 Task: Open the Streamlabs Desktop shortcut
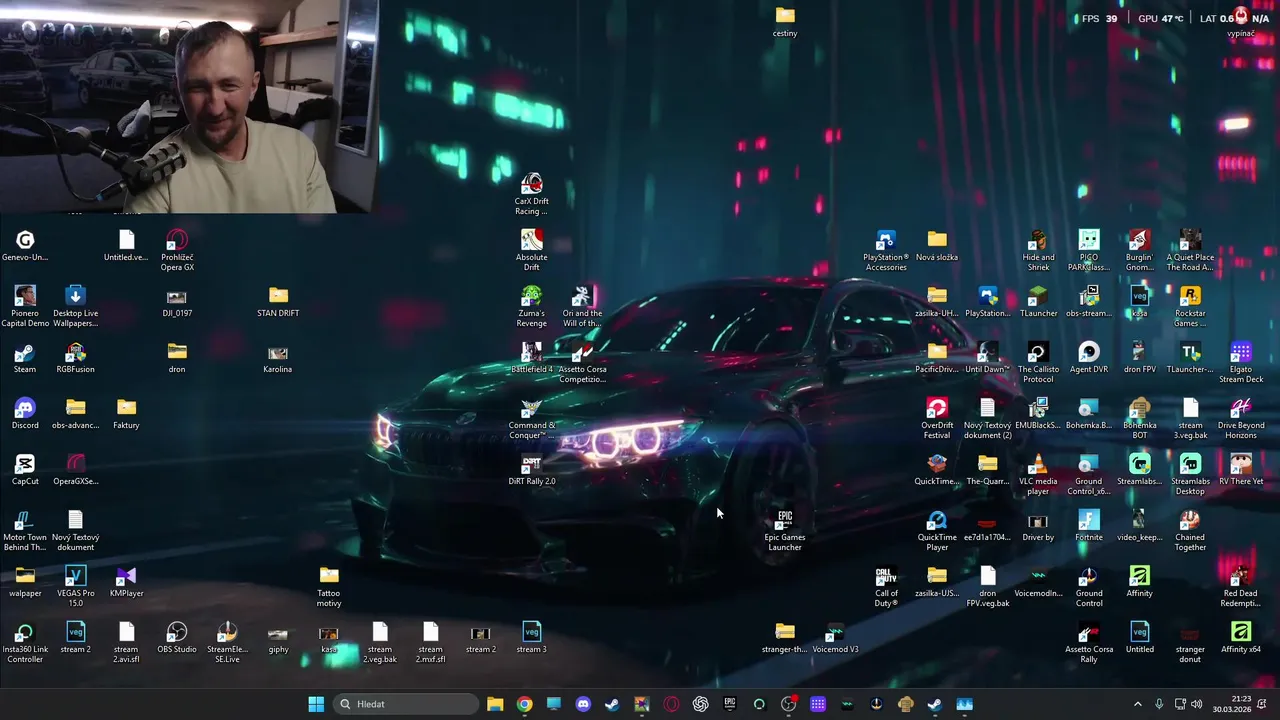click(1190, 475)
